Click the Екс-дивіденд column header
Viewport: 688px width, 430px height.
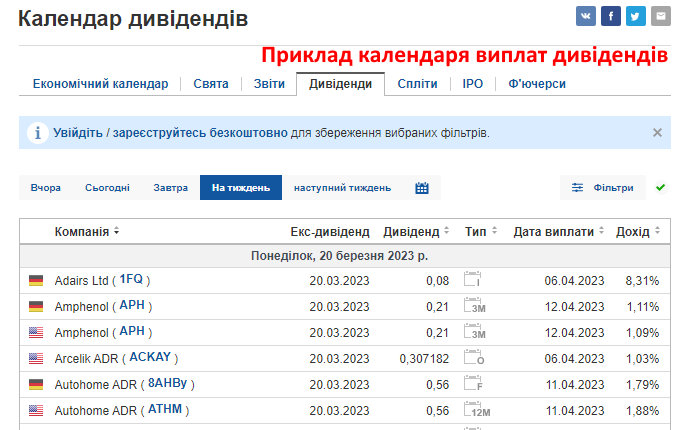tap(330, 231)
